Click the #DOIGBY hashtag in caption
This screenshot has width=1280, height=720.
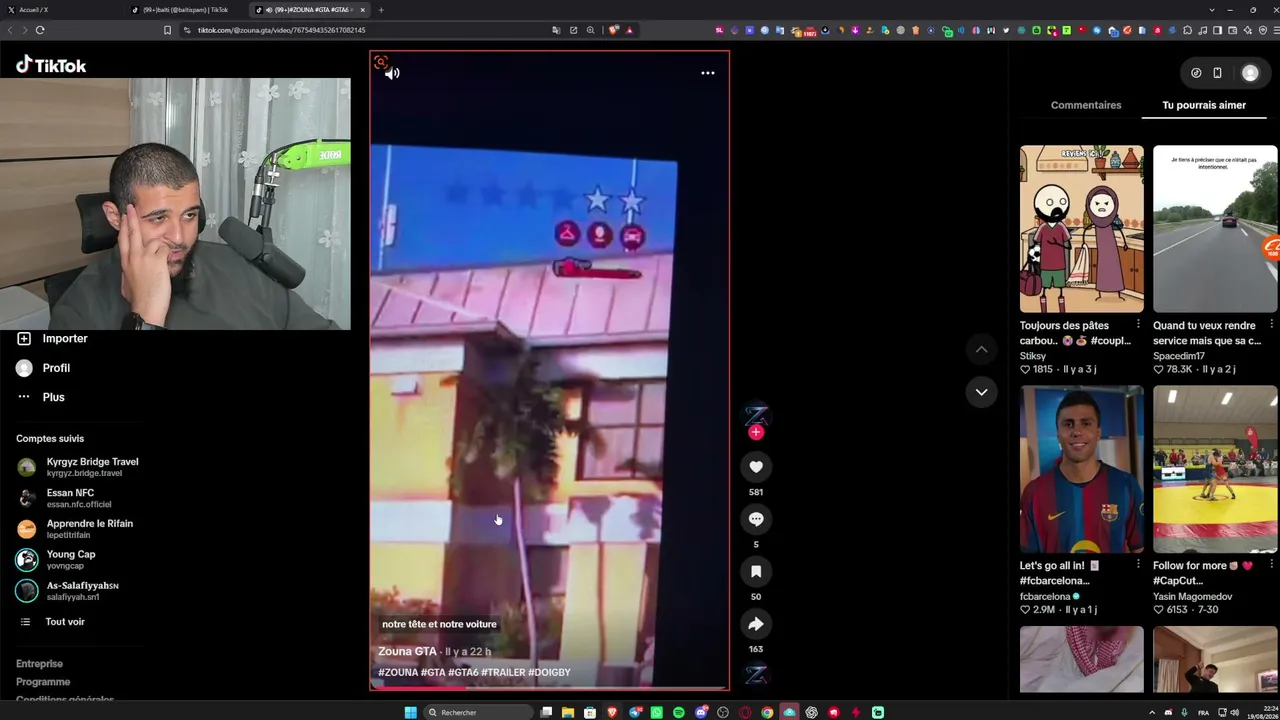click(549, 673)
